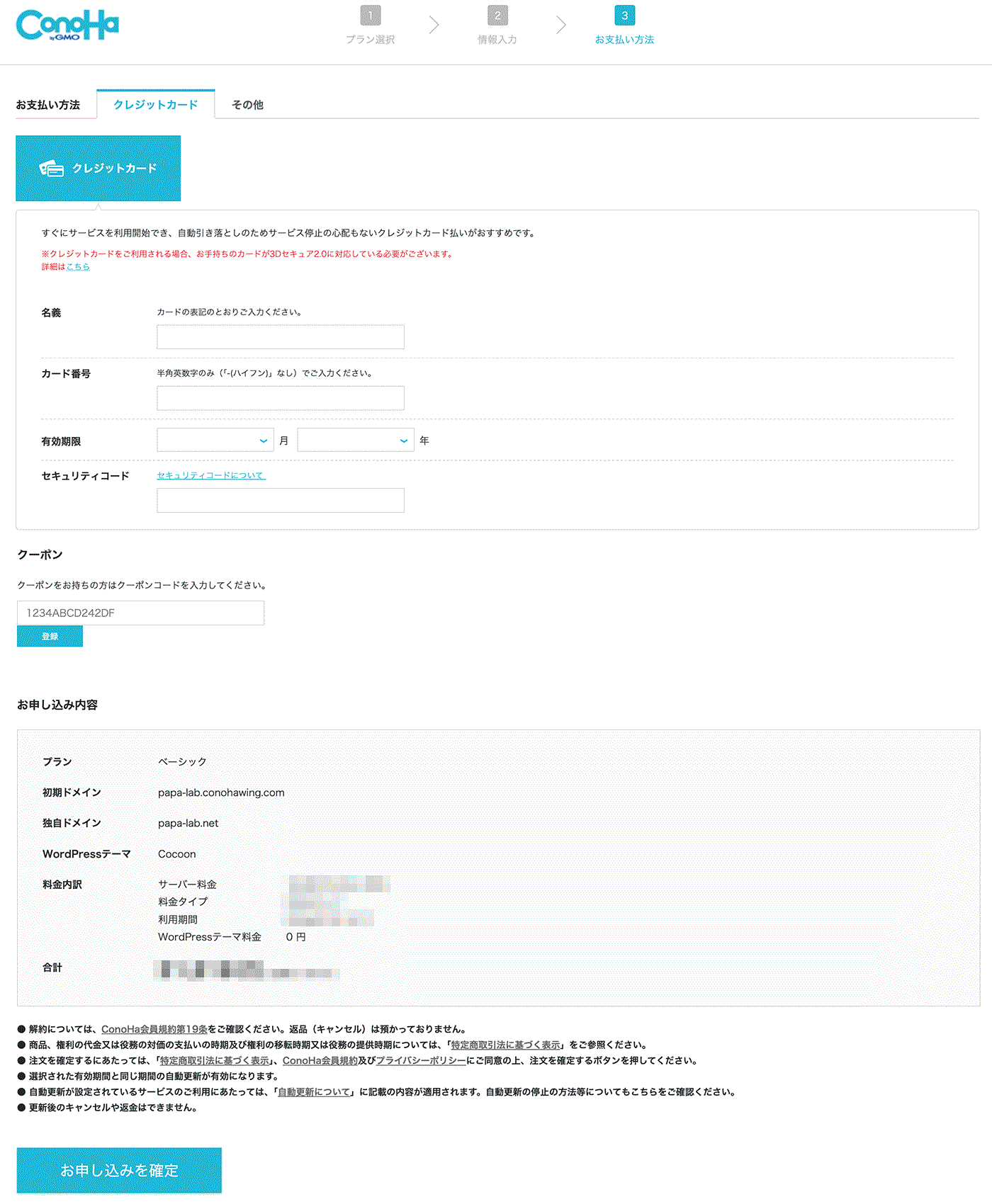Select the クレジットカード payment tile
This screenshot has width=992, height=1204.
[98, 169]
